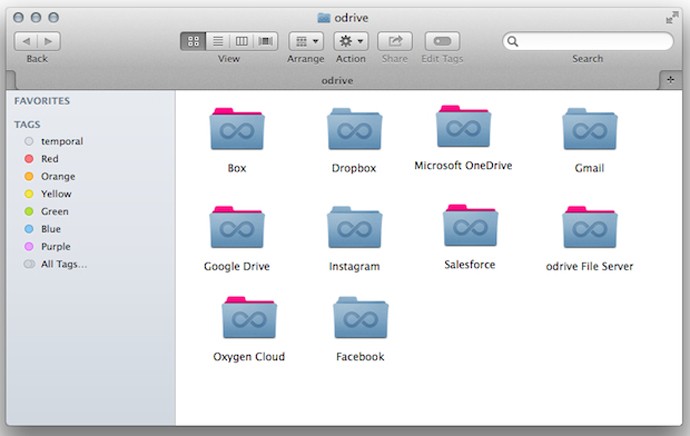690x436 pixels.
Task: Open the Dropbox folder icon
Action: pos(354,129)
